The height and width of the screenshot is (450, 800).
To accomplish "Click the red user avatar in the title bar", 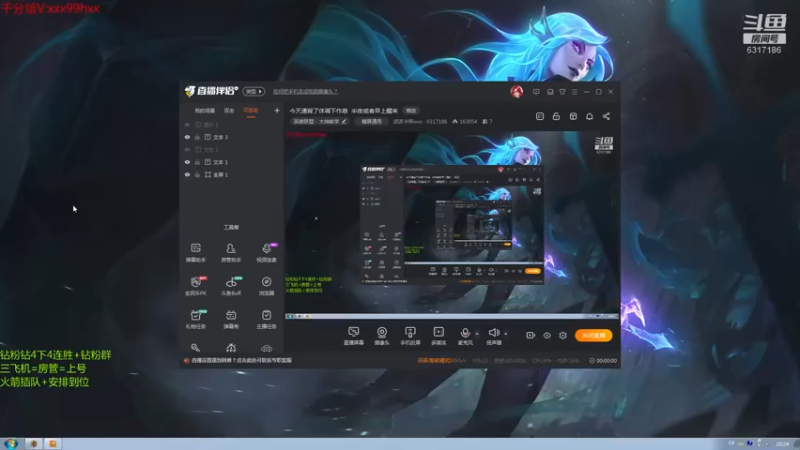I will (x=516, y=92).
